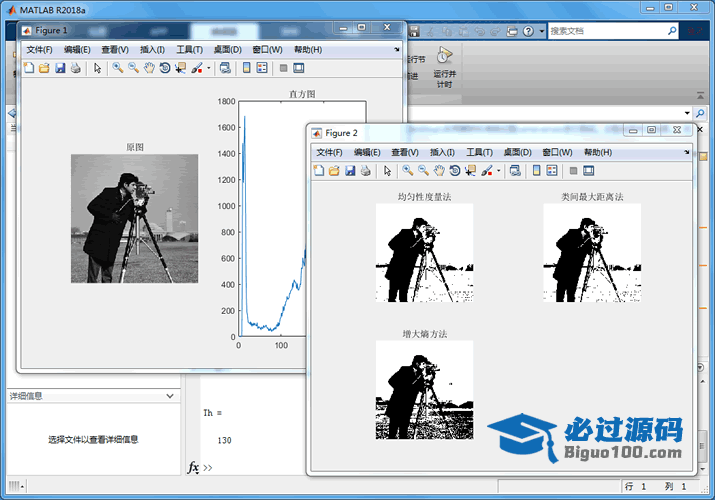Click New Figure icon in Figure 2 toolbar
Image resolution: width=715 pixels, height=500 pixels.
point(319,170)
